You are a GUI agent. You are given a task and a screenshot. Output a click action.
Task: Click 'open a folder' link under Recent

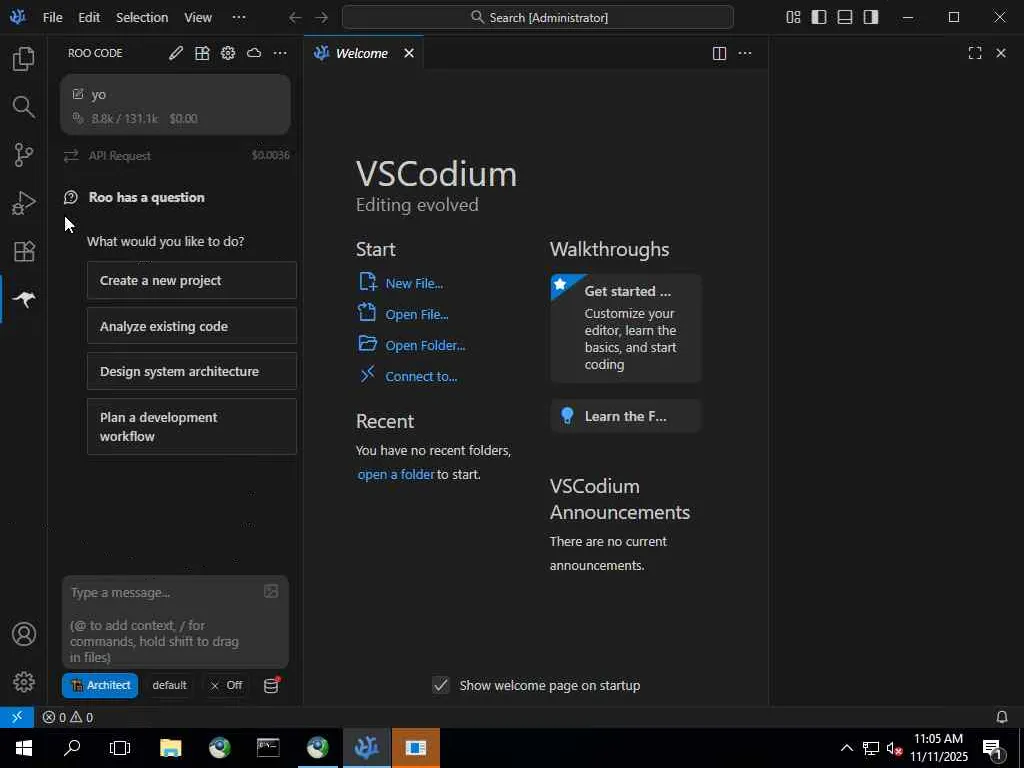(x=396, y=474)
